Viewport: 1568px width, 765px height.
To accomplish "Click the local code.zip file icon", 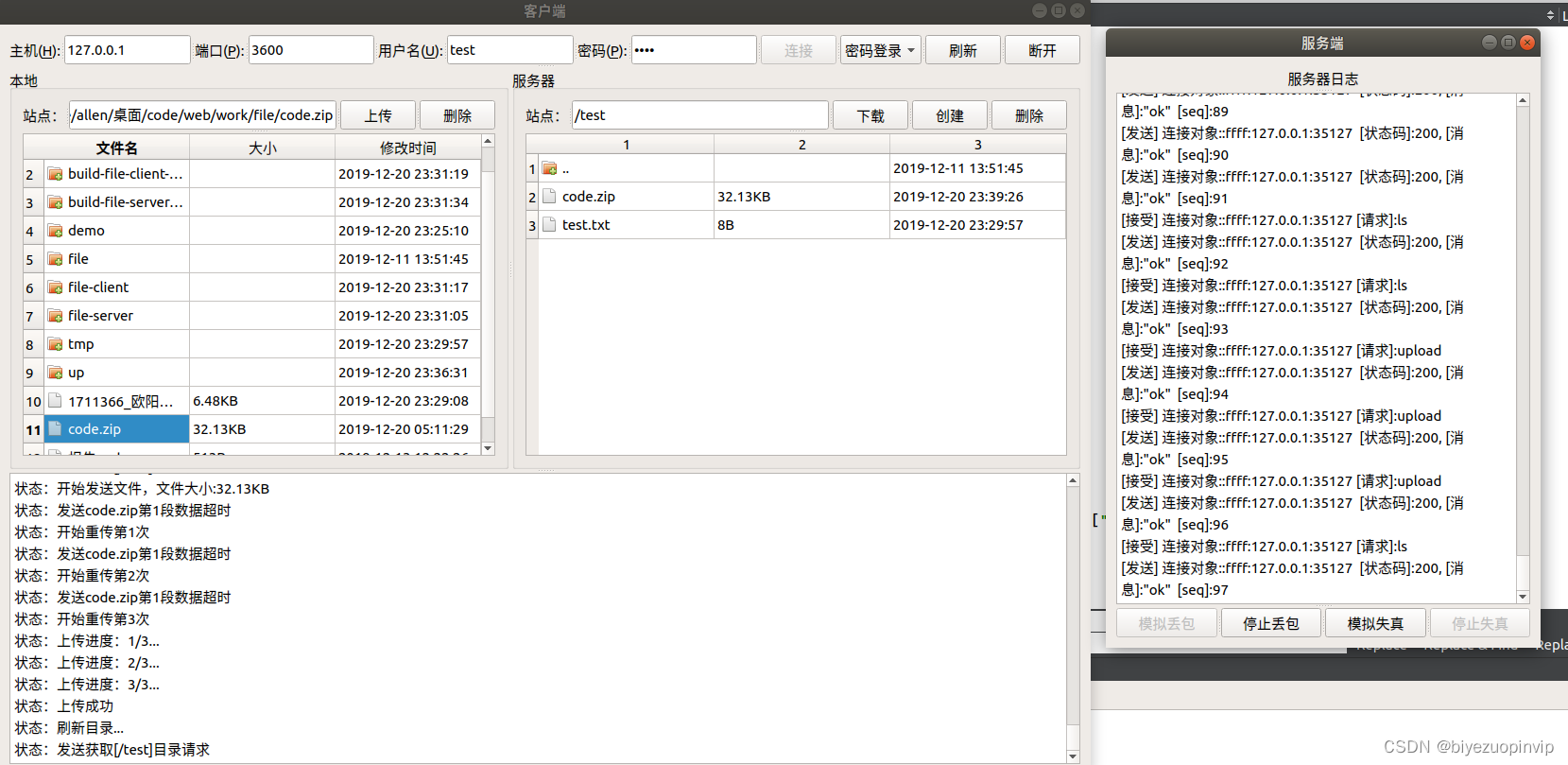I will point(55,429).
